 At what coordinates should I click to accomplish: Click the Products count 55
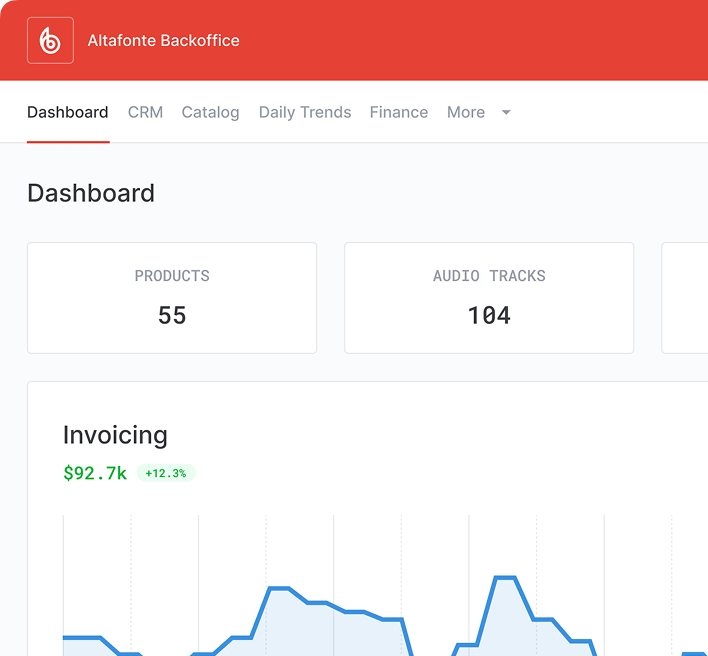(x=172, y=315)
